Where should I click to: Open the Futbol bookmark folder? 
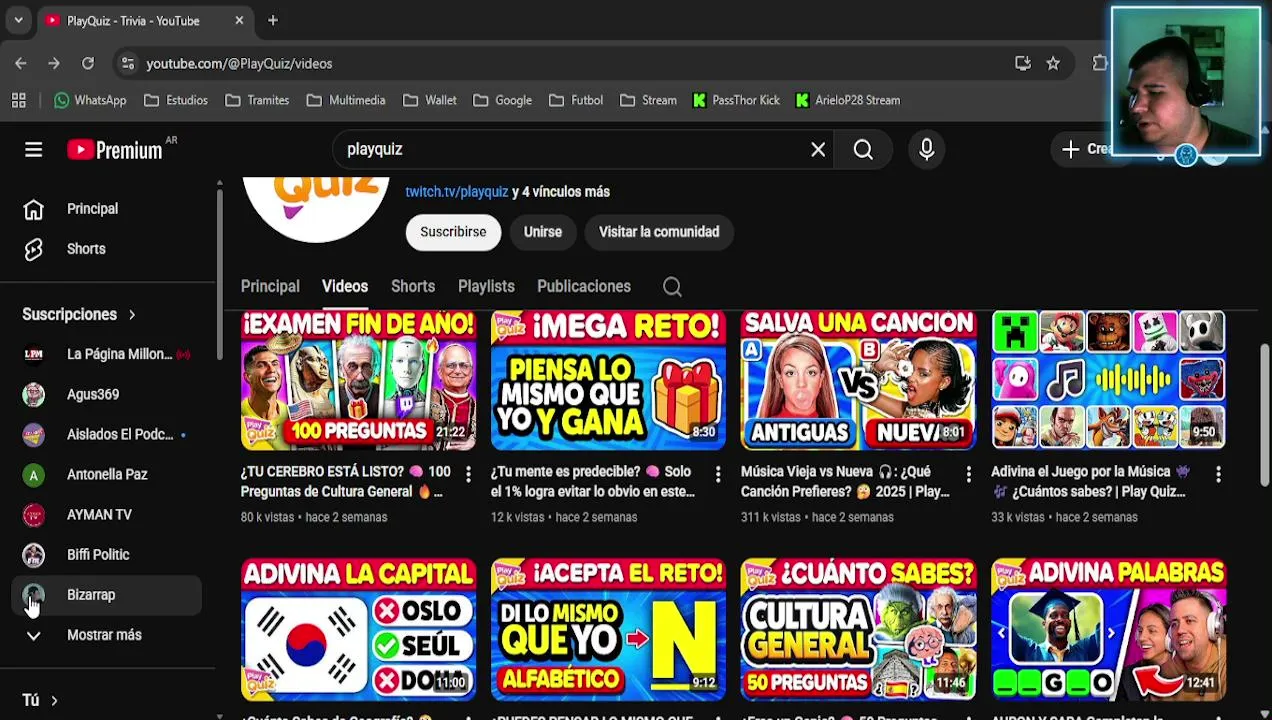click(576, 100)
